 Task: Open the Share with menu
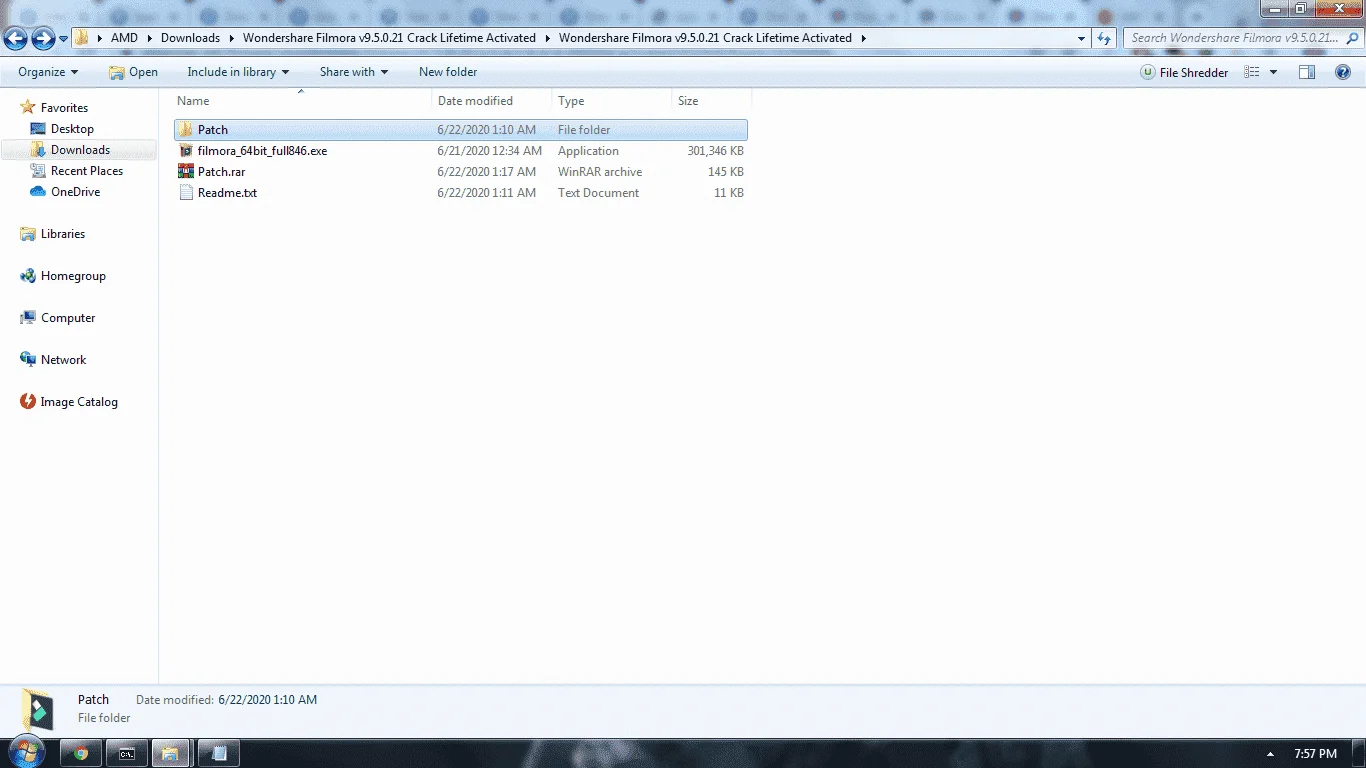point(354,72)
